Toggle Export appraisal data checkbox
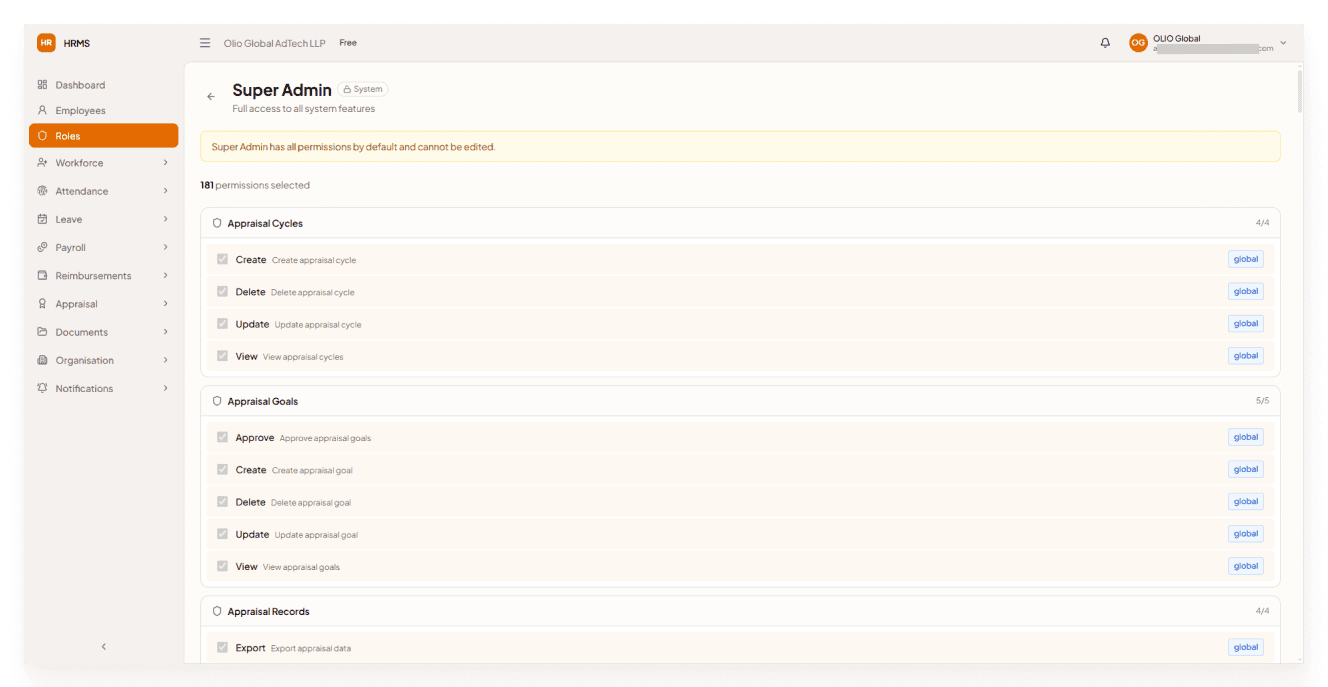The height and width of the screenshot is (687, 1328). [223, 647]
